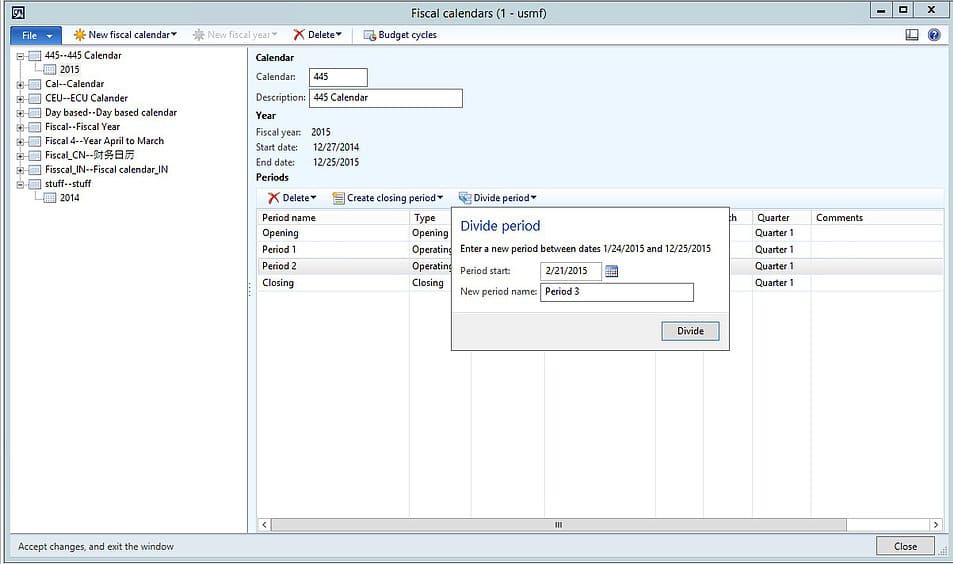This screenshot has width=953, height=564.
Task: Select the Fiscal_CN calendar item
Action: [x=89, y=155]
